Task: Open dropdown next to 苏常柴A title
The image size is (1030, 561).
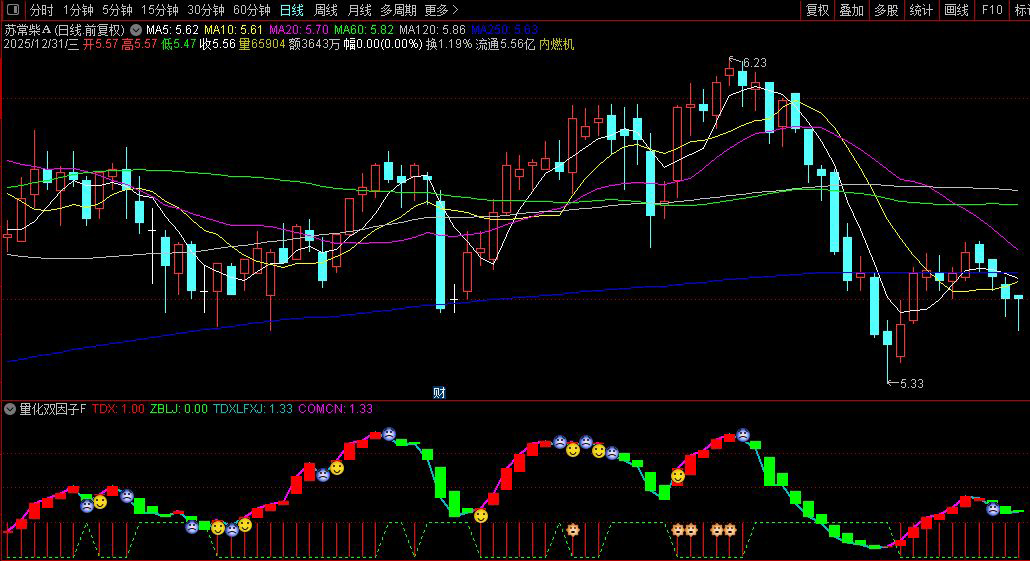Action: pyautogui.click(x=135, y=30)
